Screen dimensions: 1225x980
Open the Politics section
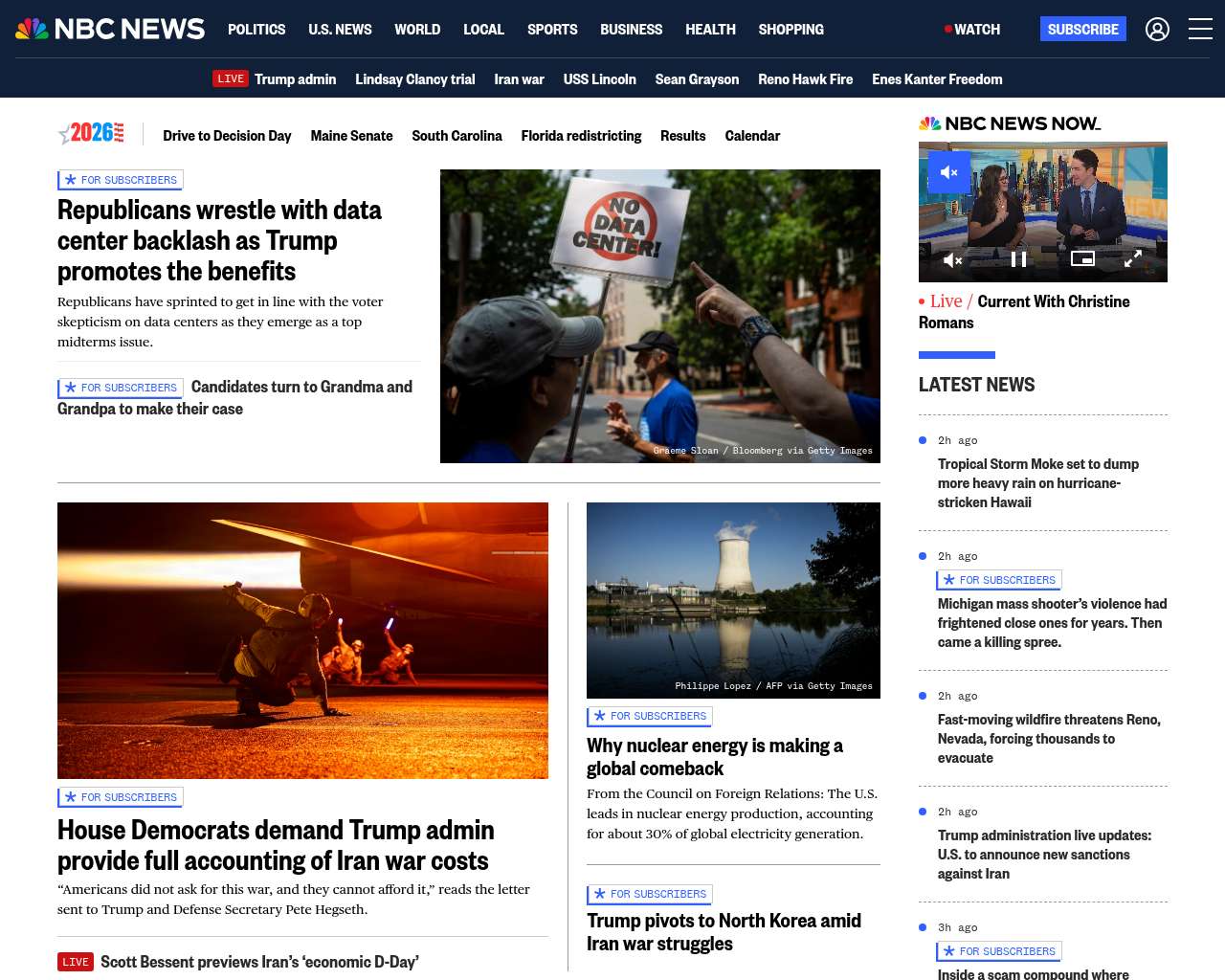coord(256,30)
